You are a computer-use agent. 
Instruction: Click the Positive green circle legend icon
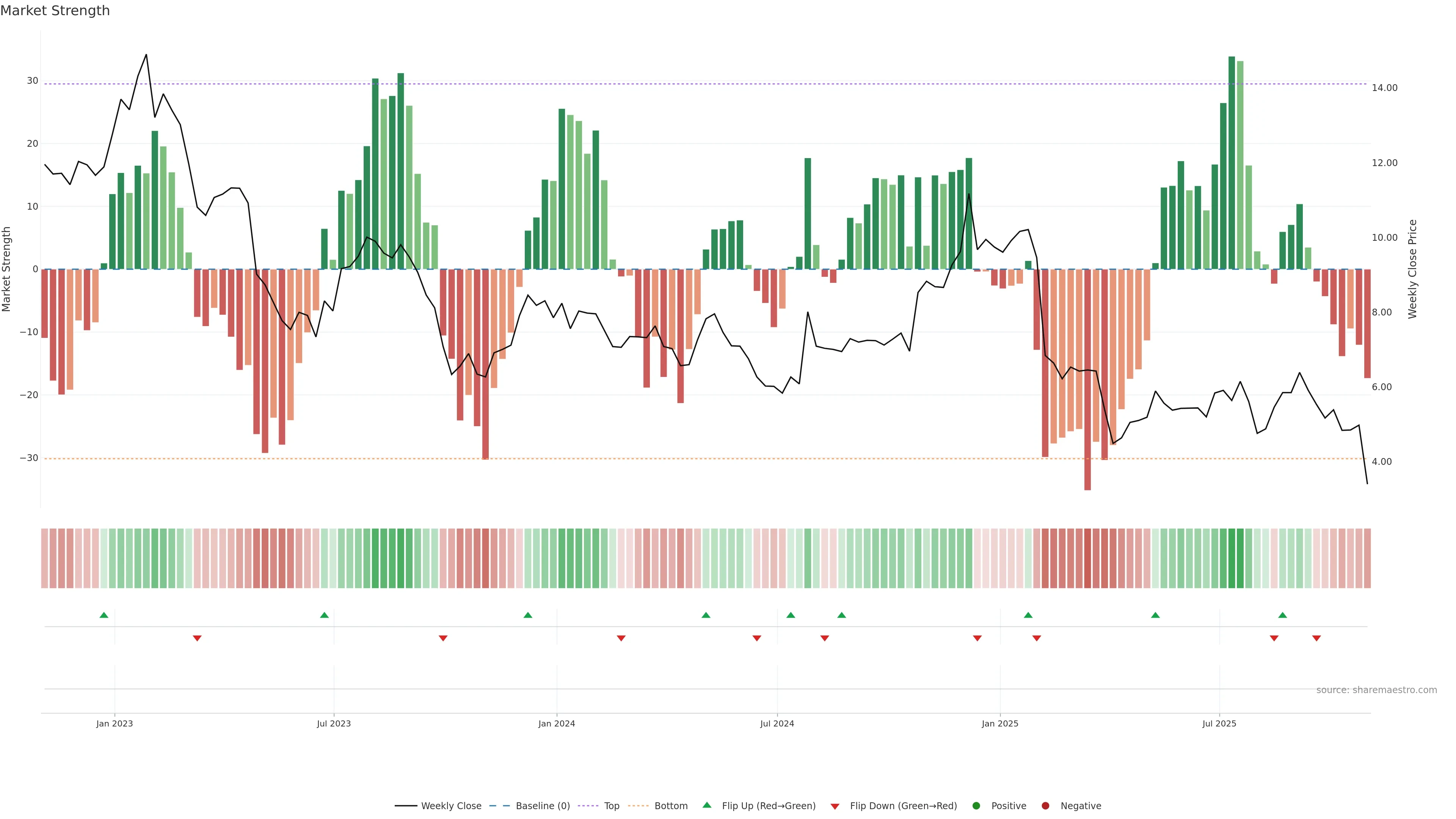click(x=976, y=806)
